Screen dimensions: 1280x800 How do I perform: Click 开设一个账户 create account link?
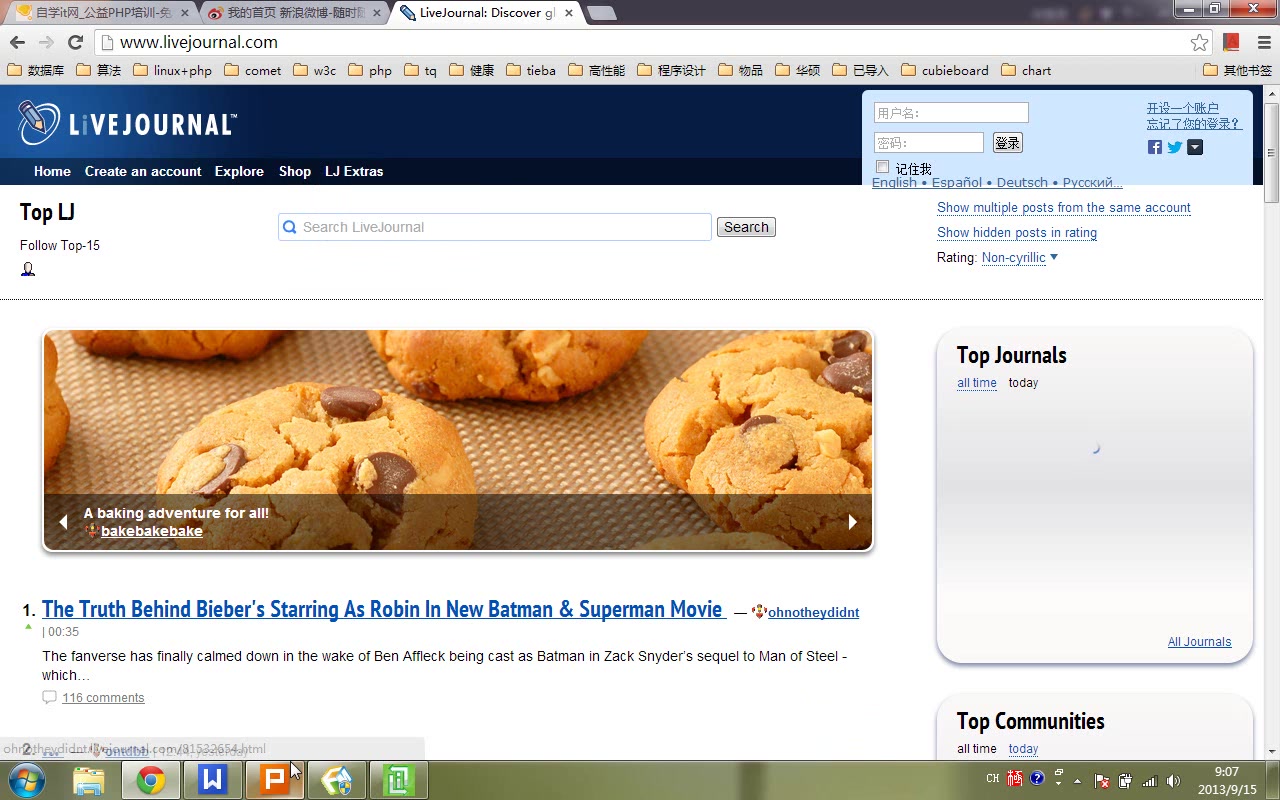1183,108
